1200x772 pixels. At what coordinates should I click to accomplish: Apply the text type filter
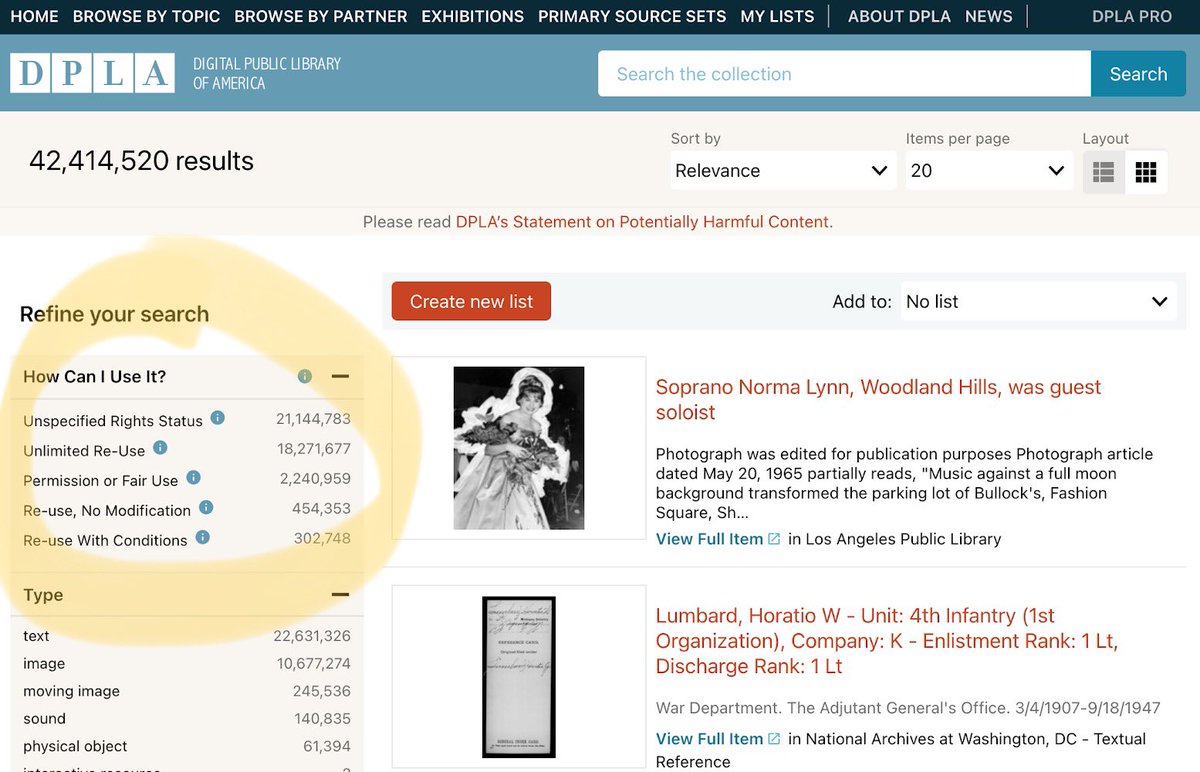click(37, 636)
